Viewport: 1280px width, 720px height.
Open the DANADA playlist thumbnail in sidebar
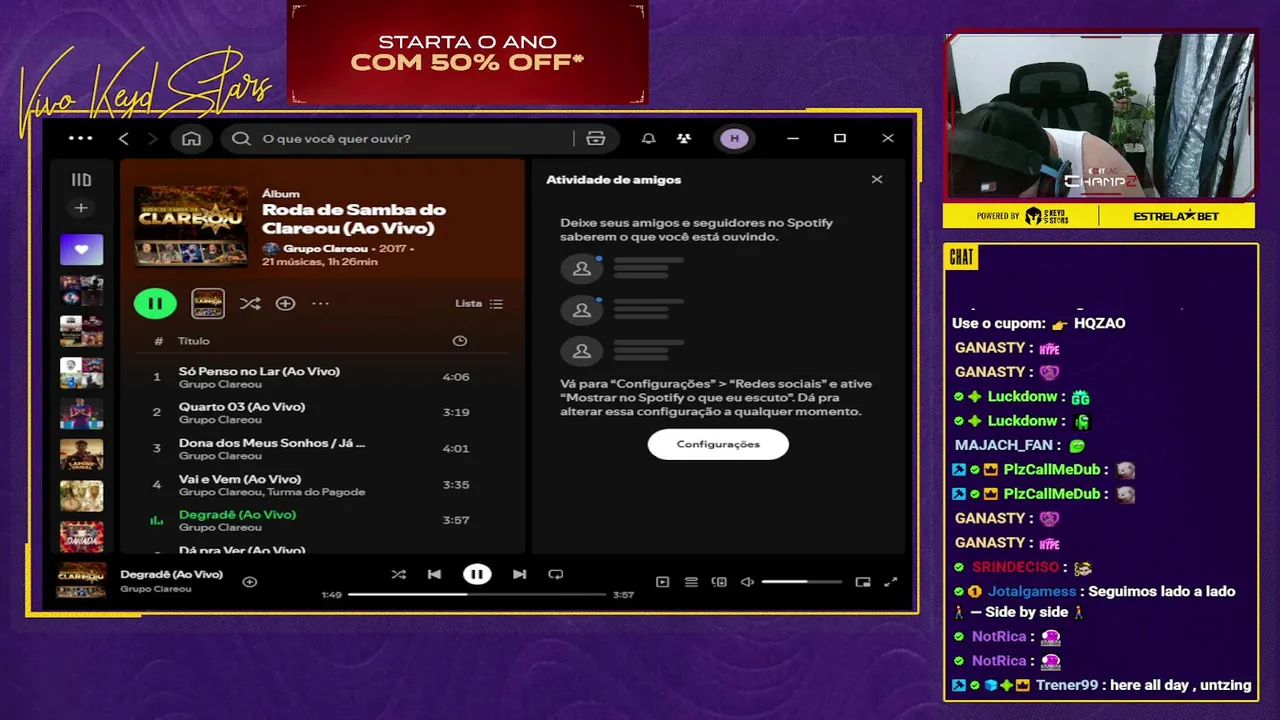[x=81, y=537]
